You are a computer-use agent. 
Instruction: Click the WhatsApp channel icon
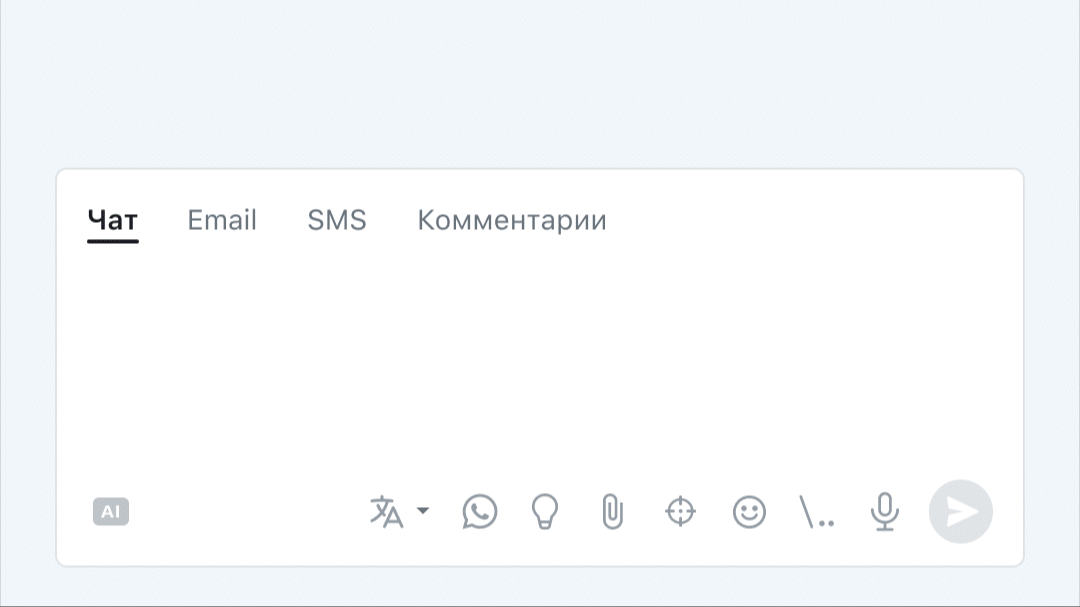pyautogui.click(x=479, y=512)
